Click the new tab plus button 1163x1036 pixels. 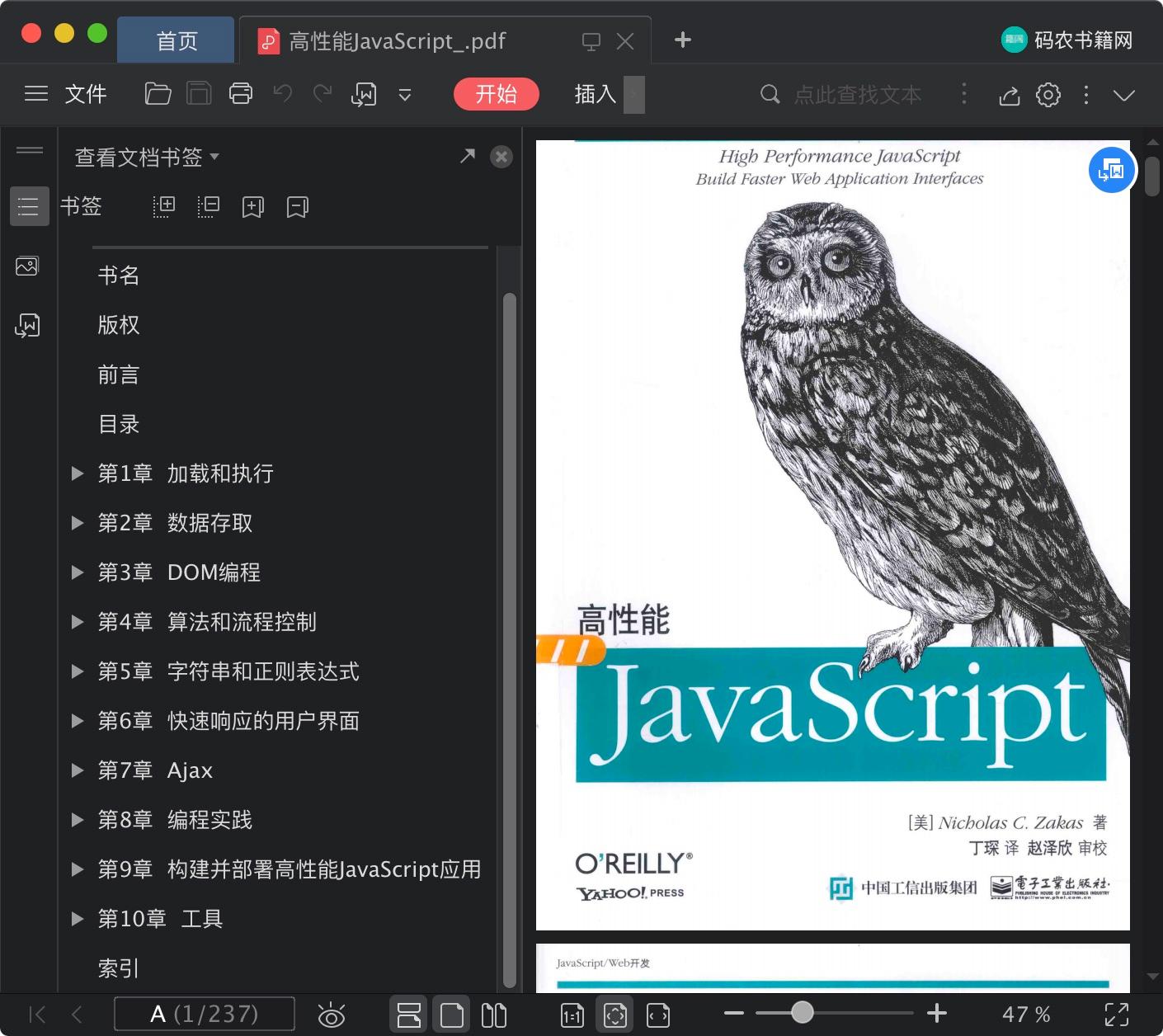click(x=683, y=40)
